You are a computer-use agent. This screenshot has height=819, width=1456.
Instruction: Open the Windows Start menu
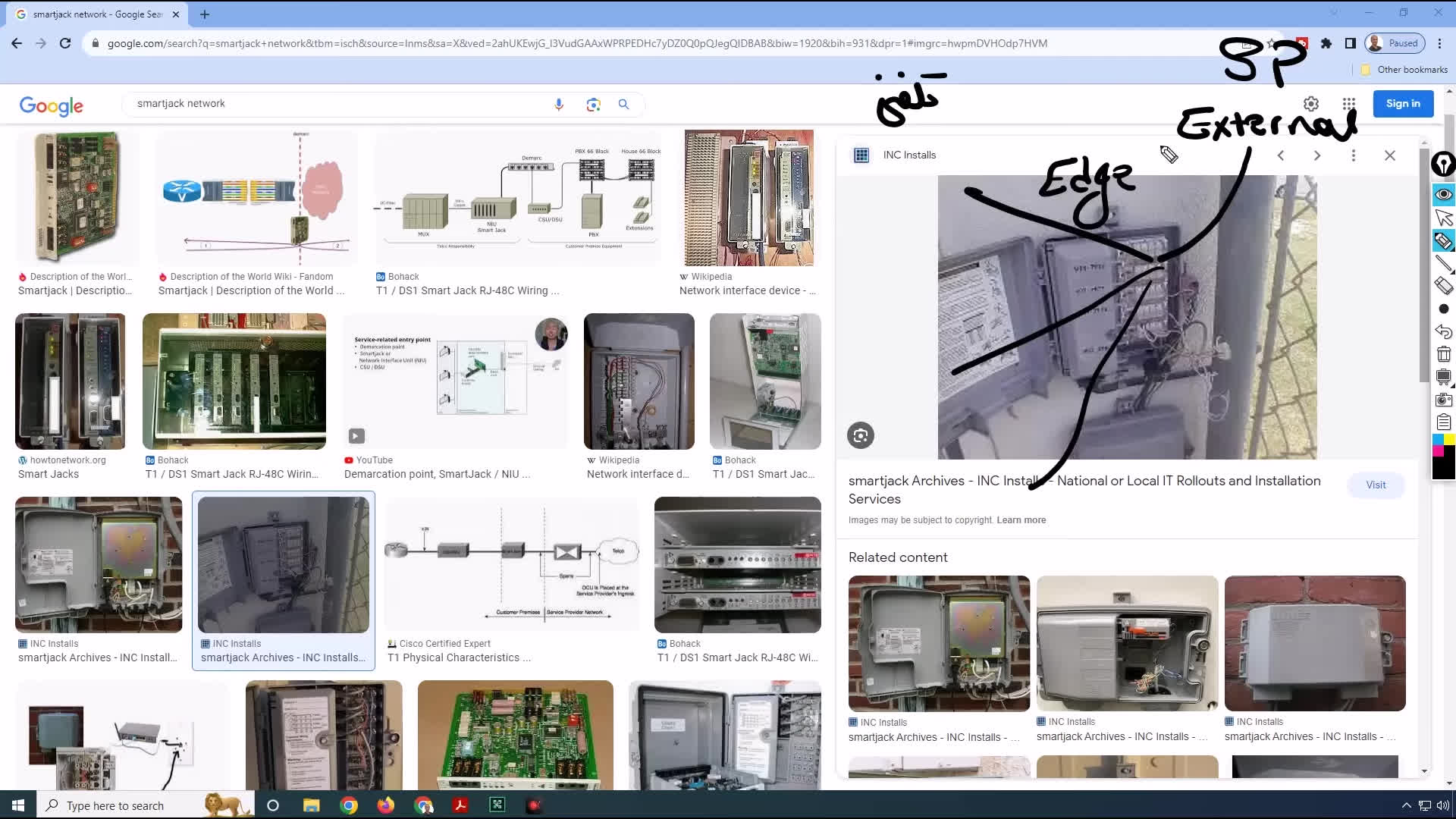(x=18, y=805)
